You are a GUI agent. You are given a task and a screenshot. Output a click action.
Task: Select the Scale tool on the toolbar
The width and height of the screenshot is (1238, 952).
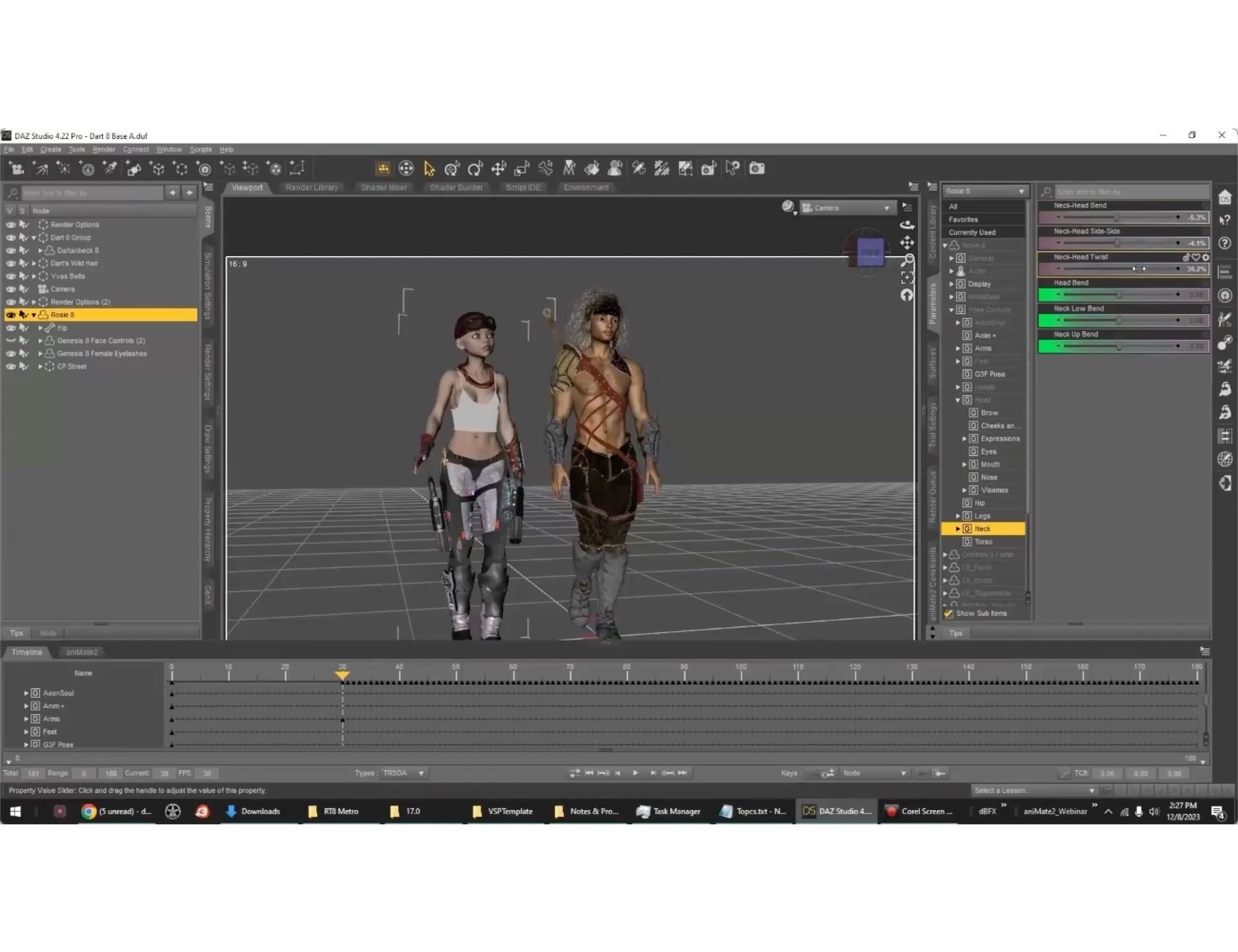click(x=522, y=169)
